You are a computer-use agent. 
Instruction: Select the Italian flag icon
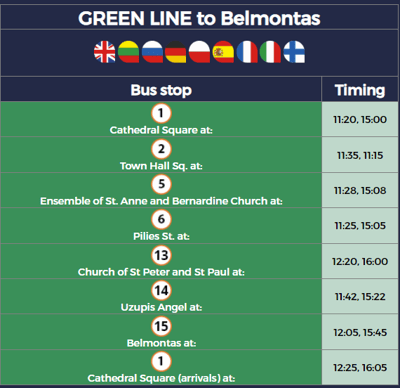271,52
